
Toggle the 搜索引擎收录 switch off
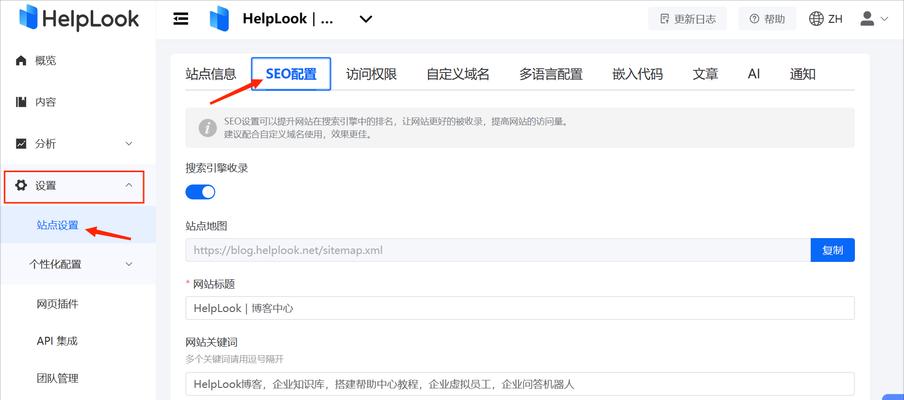tap(200, 192)
